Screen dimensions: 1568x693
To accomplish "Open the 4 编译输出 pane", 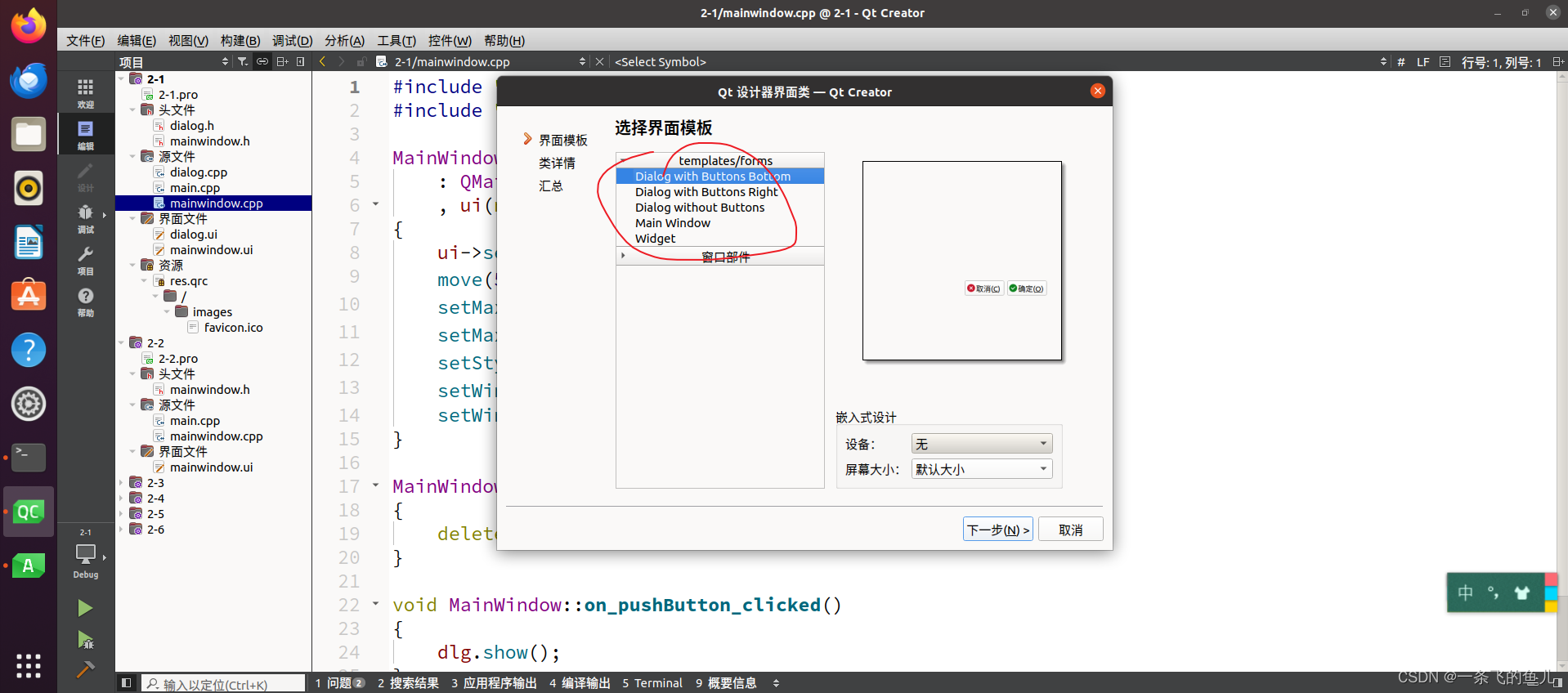I will (x=580, y=683).
